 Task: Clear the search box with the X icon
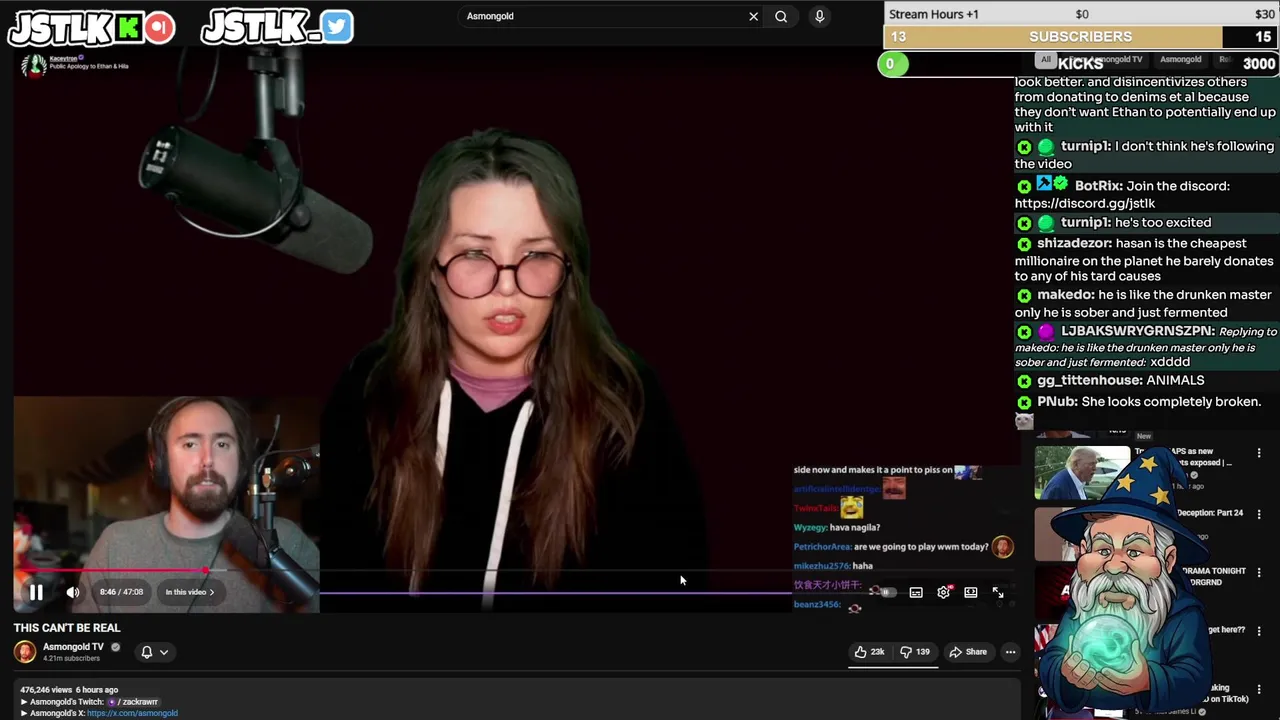[753, 16]
